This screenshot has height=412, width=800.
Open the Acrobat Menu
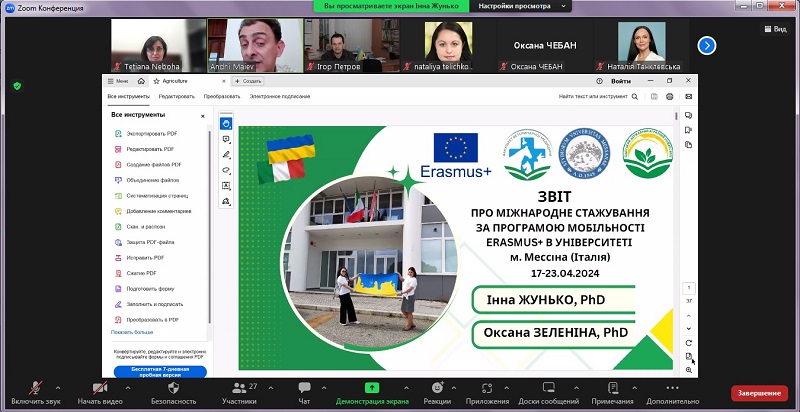click(118, 80)
